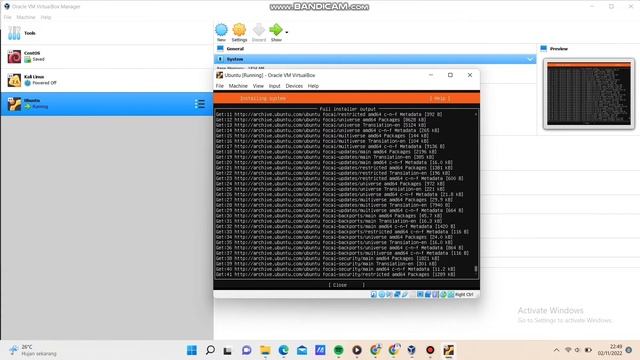Open Task View on taskbar
Image resolution: width=640 pixels, height=360 pixels.
coord(228,350)
